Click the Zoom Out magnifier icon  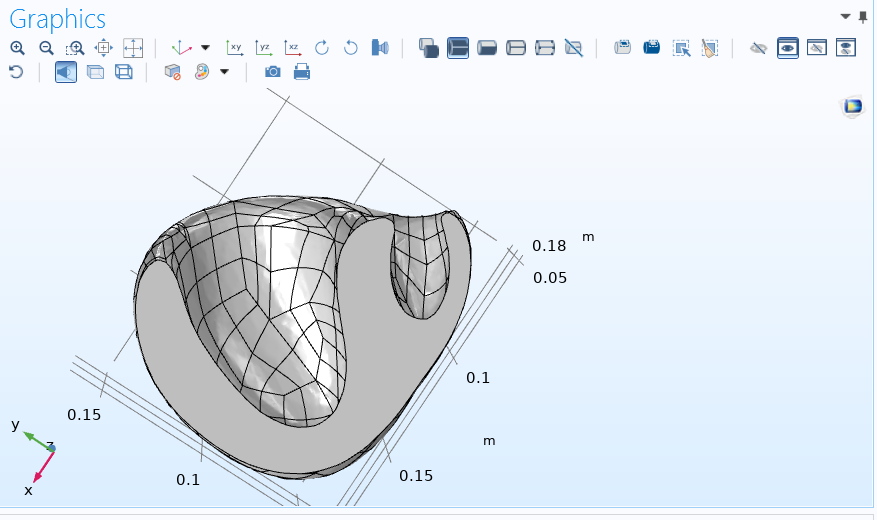pyautogui.click(x=46, y=47)
